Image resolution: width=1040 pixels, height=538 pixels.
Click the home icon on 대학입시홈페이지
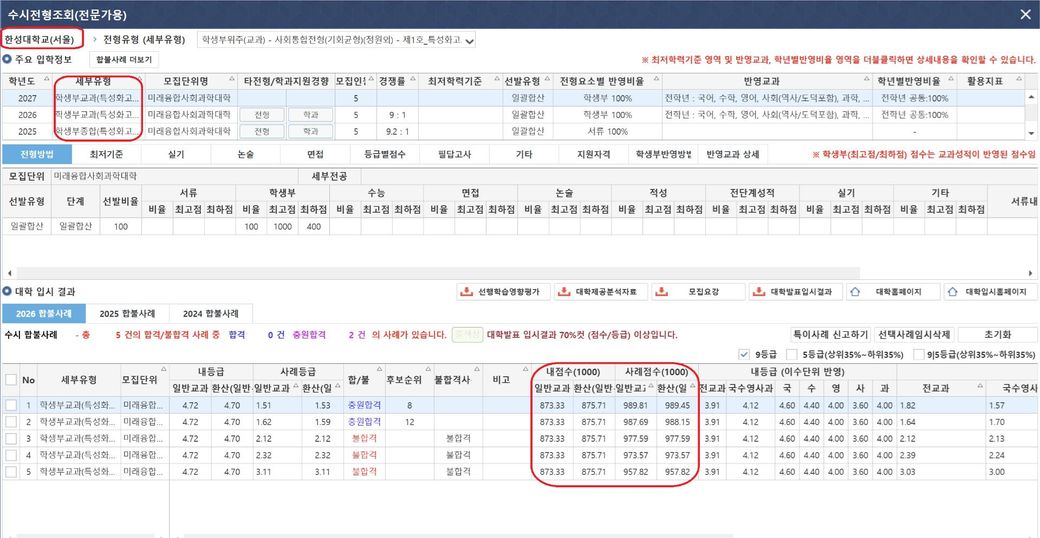pos(953,292)
